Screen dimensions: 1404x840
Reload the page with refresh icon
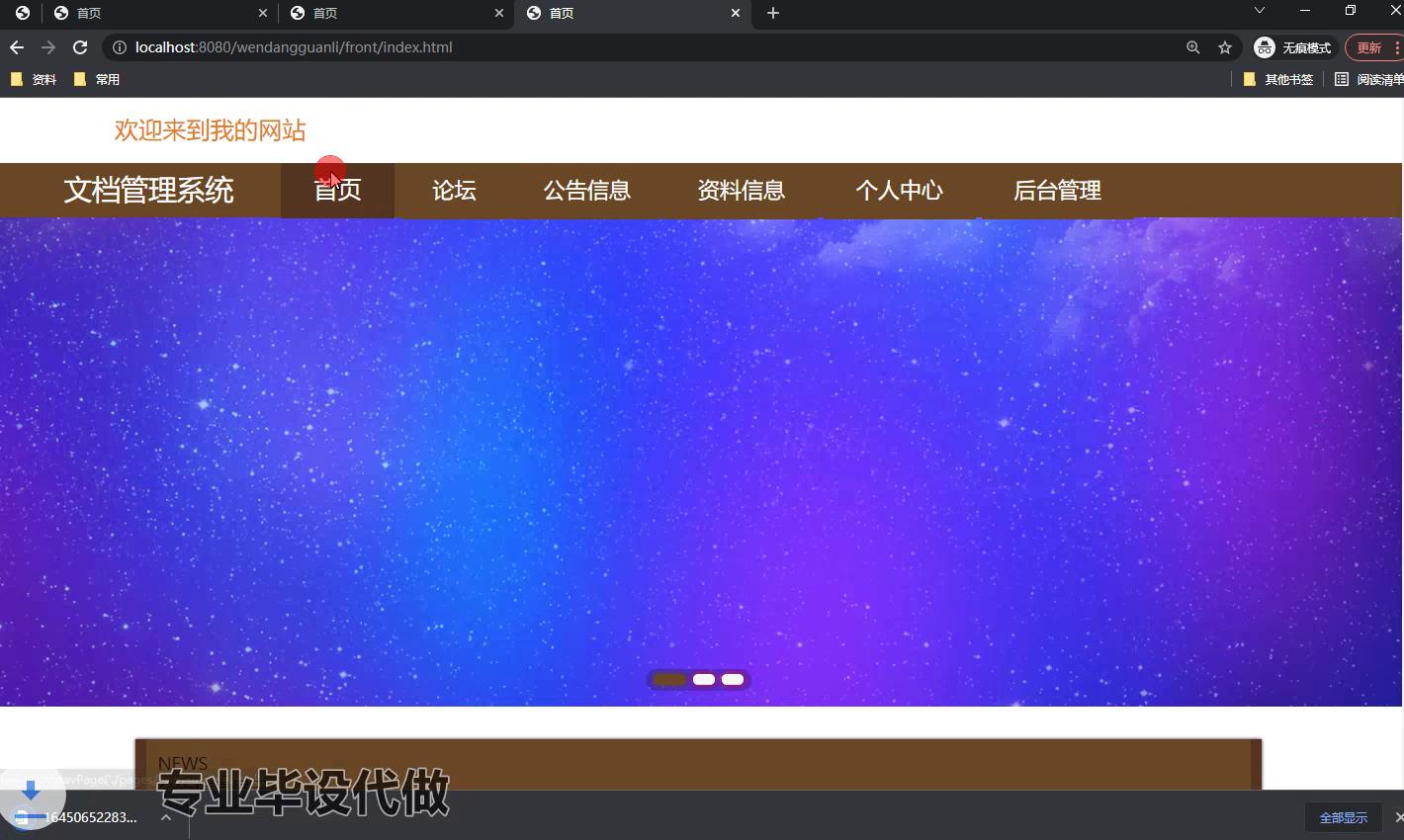pyautogui.click(x=80, y=47)
